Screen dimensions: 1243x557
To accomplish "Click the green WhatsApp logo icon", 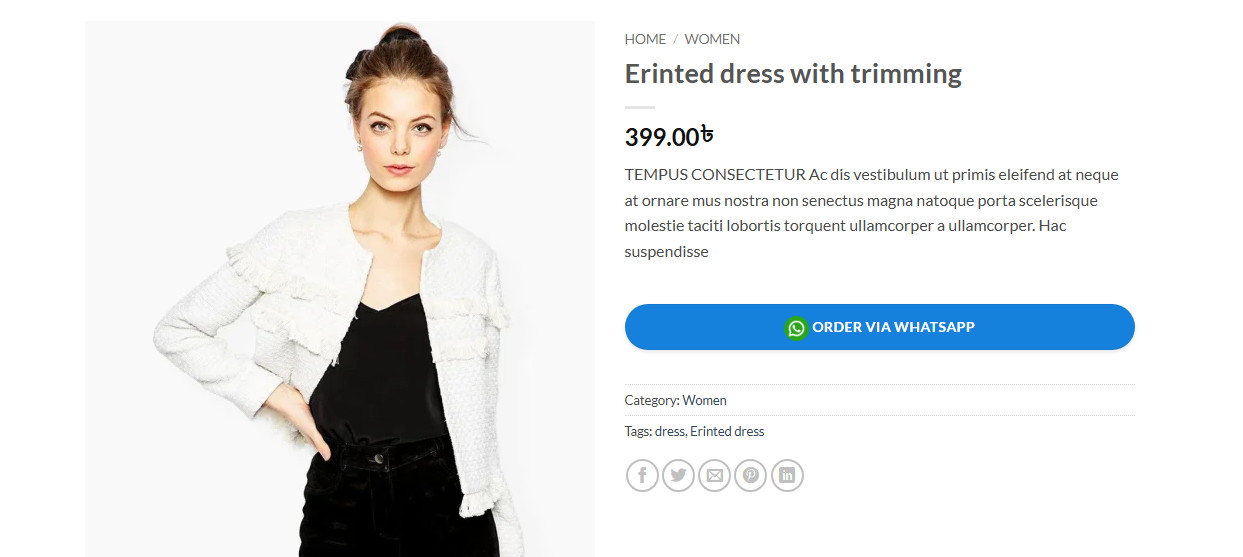I will (x=796, y=328).
